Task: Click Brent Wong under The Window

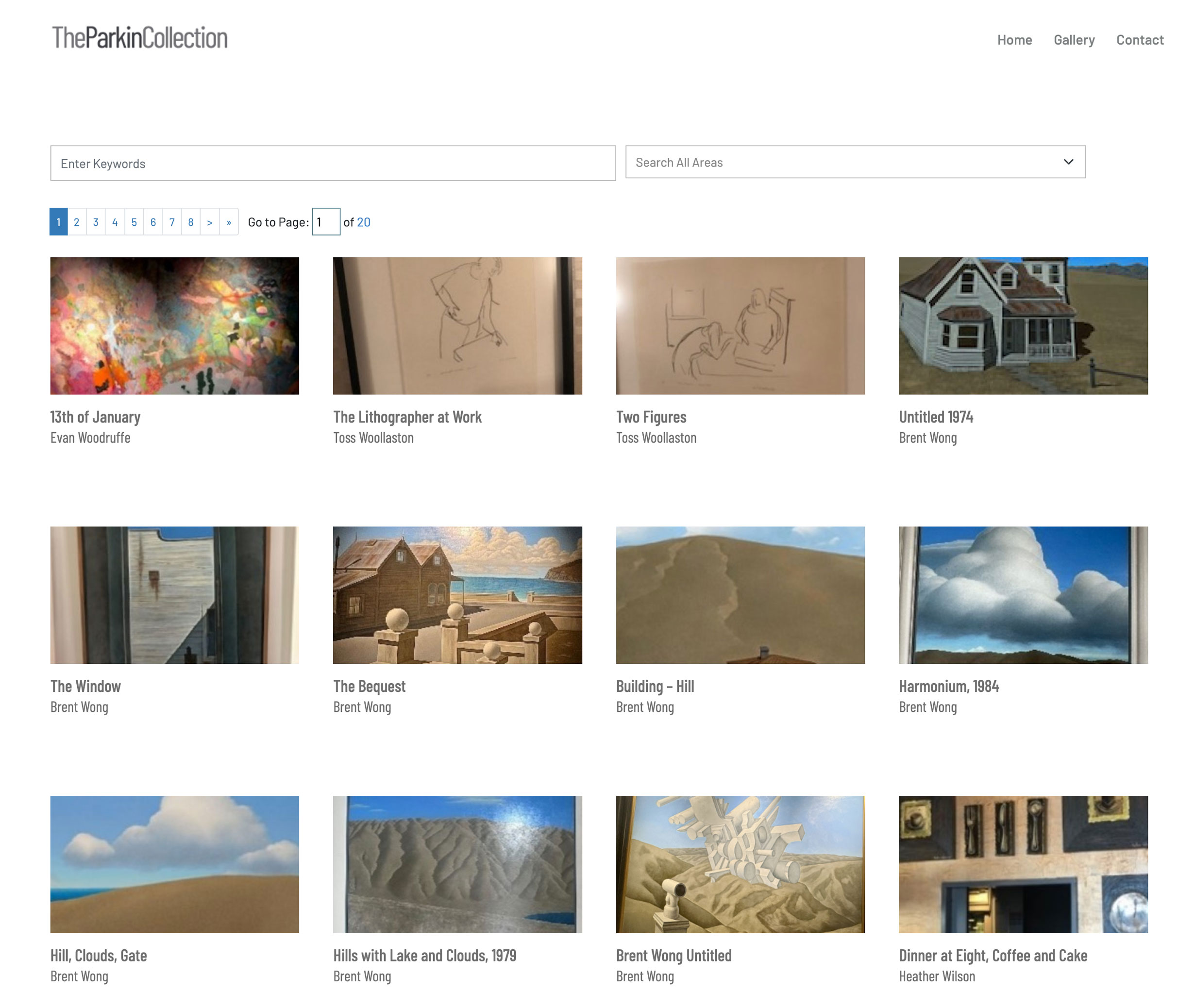Action: pos(79,707)
